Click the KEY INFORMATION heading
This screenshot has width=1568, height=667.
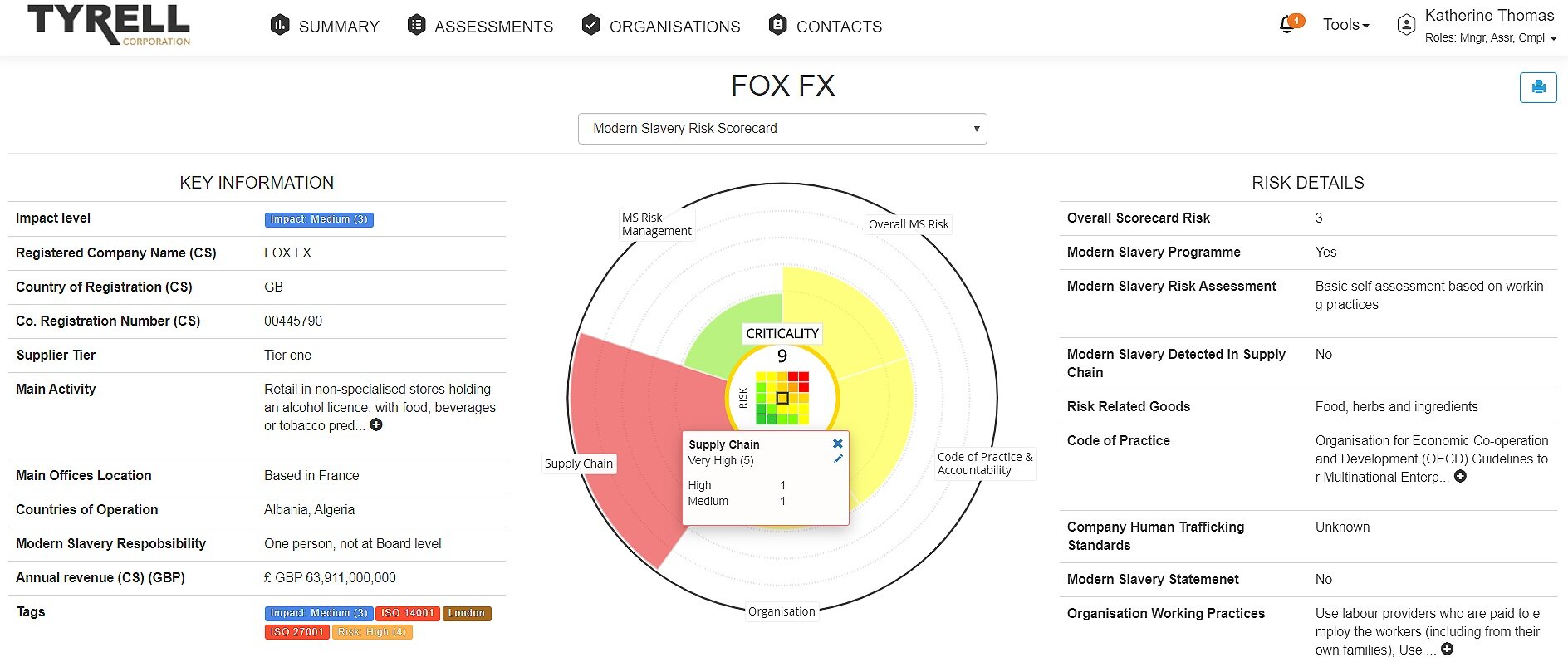point(257,183)
